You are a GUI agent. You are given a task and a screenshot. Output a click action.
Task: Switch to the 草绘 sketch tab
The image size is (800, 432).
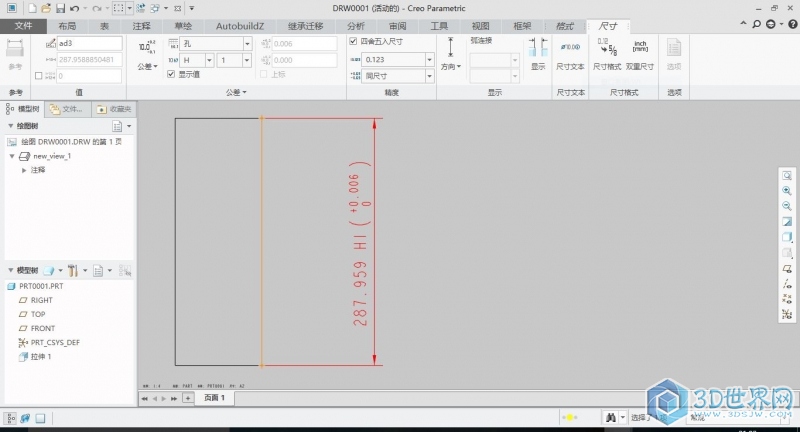point(183,26)
